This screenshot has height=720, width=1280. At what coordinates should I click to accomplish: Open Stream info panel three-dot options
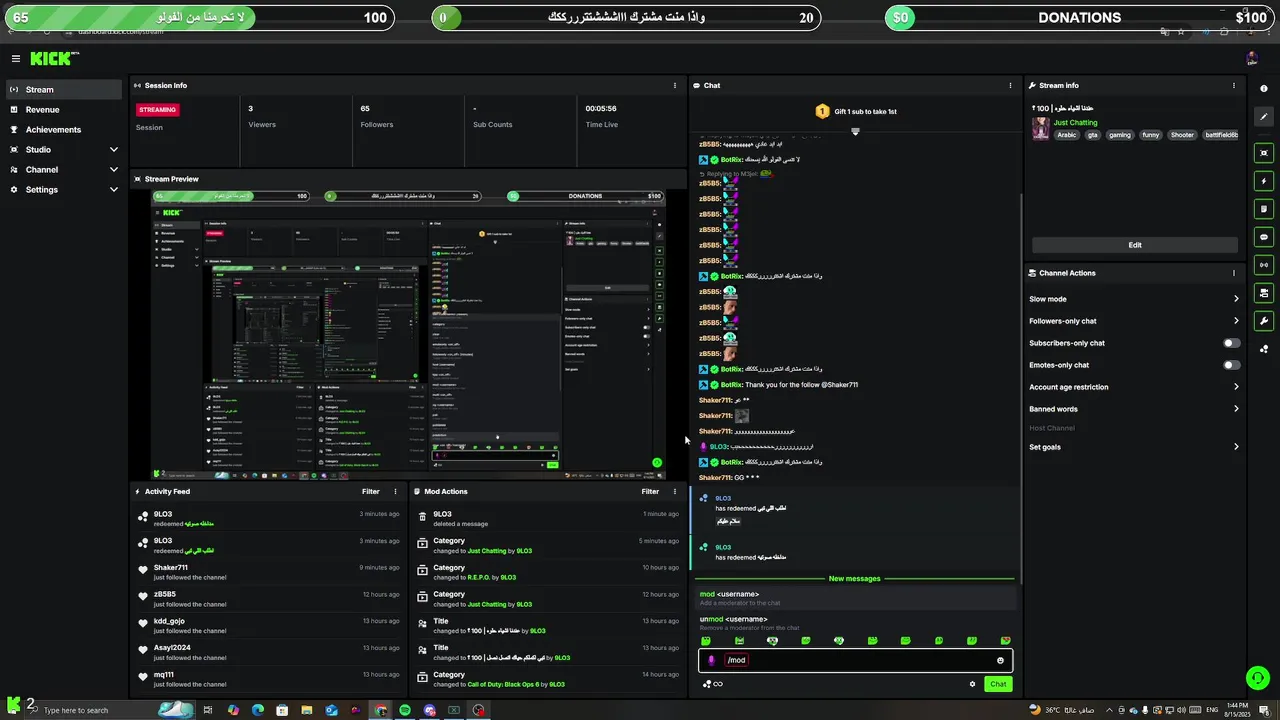click(1233, 86)
